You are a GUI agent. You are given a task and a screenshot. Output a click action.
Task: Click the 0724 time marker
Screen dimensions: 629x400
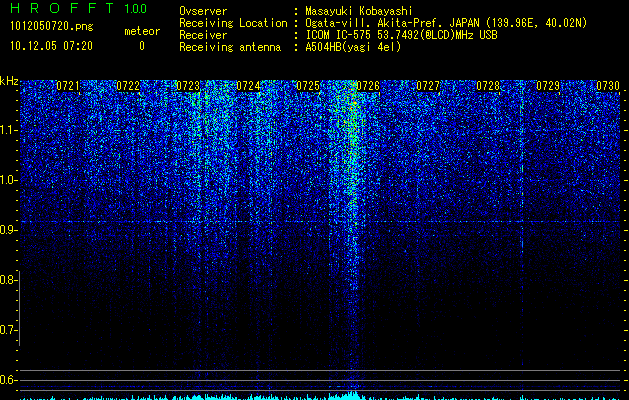248,86
